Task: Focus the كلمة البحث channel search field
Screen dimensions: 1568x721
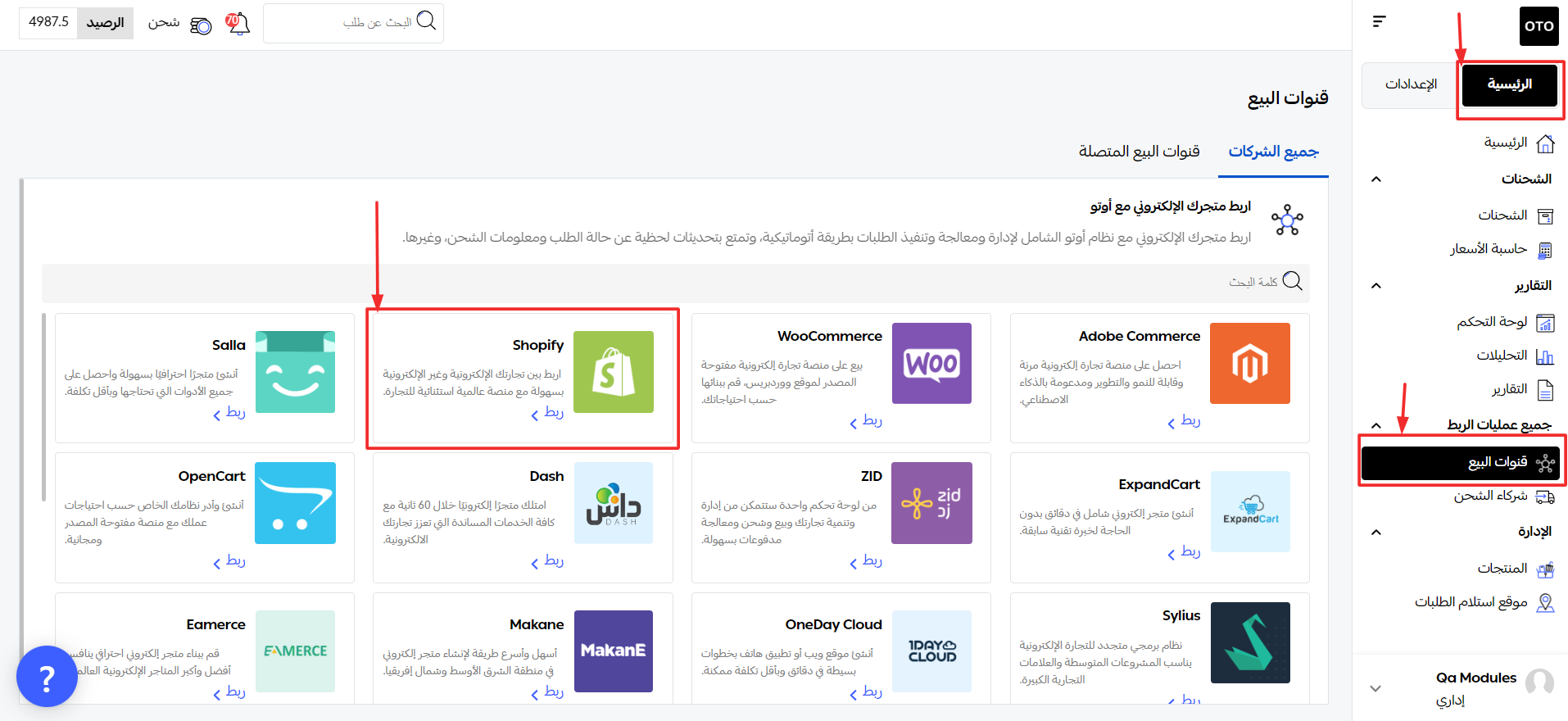Action: click(676, 283)
